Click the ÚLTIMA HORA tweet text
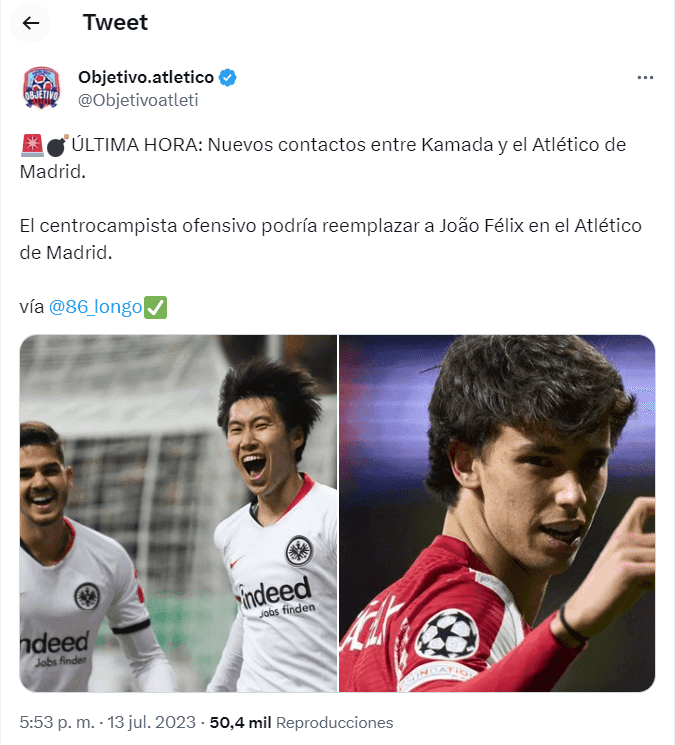 pos(323,158)
